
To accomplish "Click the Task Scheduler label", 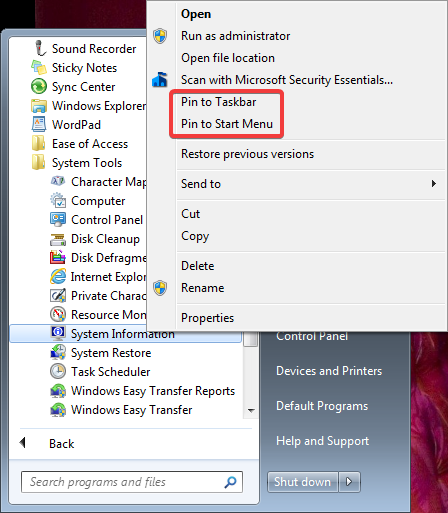I will pyautogui.click(x=111, y=372).
